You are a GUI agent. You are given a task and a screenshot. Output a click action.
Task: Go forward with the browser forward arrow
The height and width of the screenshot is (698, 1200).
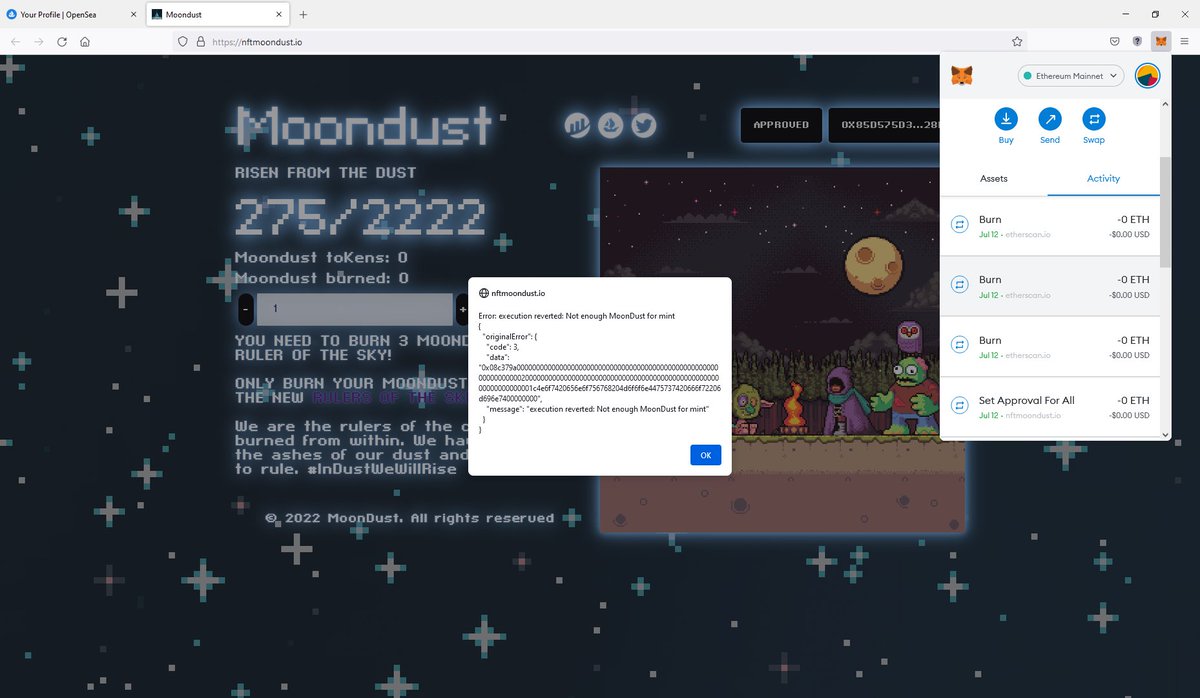[x=38, y=42]
